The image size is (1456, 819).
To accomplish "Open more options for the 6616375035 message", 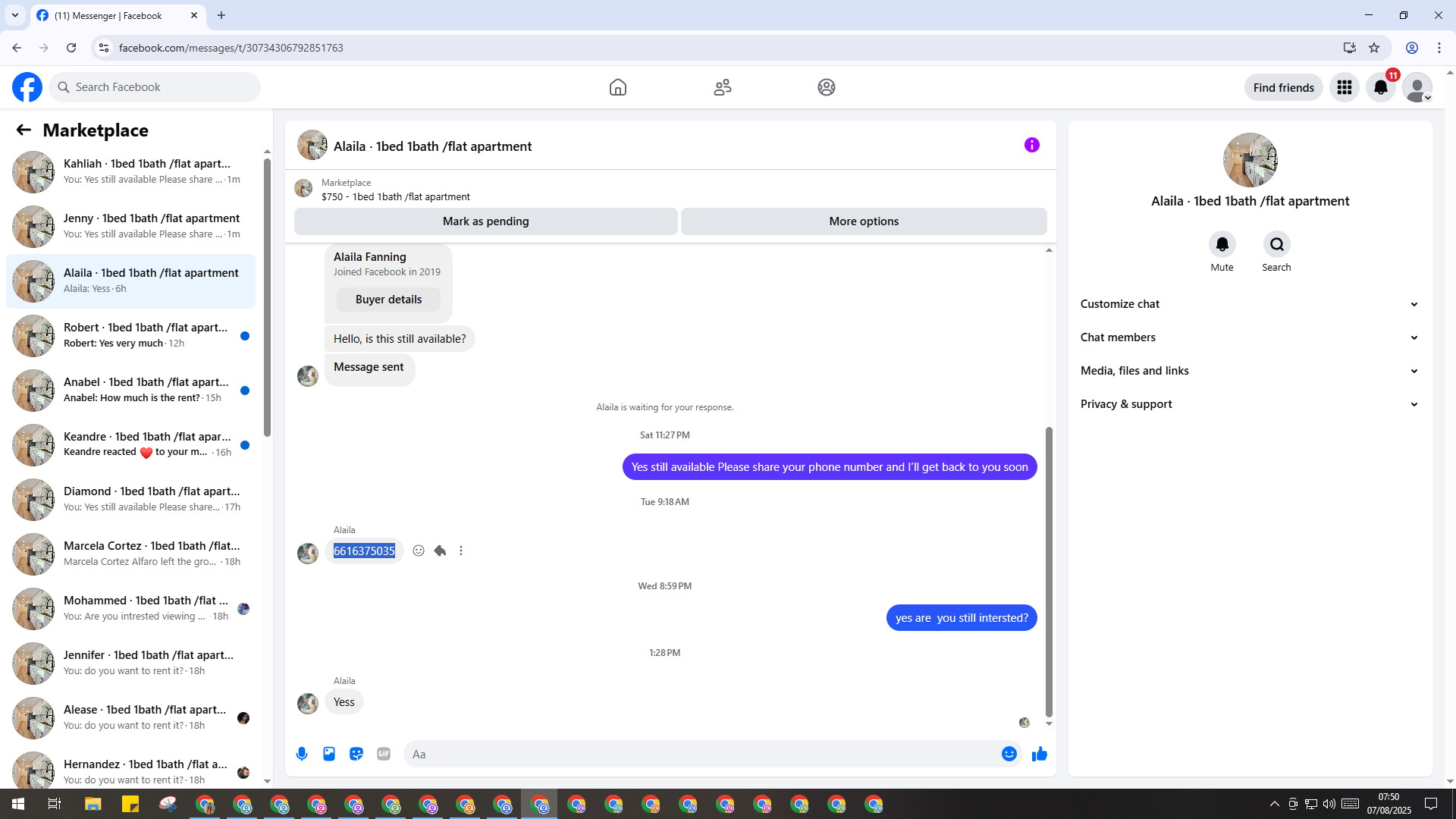I will pos(461,551).
